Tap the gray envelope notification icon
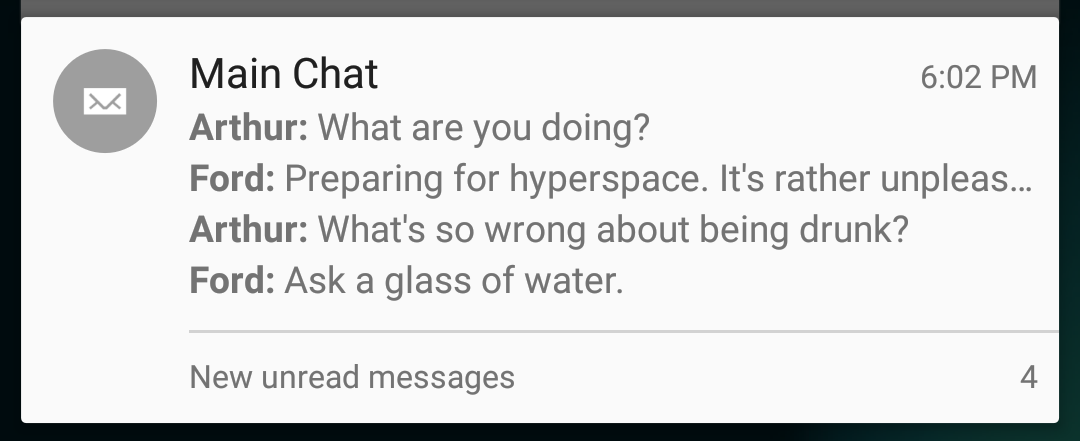Viewport: 1080px width, 441px height. coord(105,101)
